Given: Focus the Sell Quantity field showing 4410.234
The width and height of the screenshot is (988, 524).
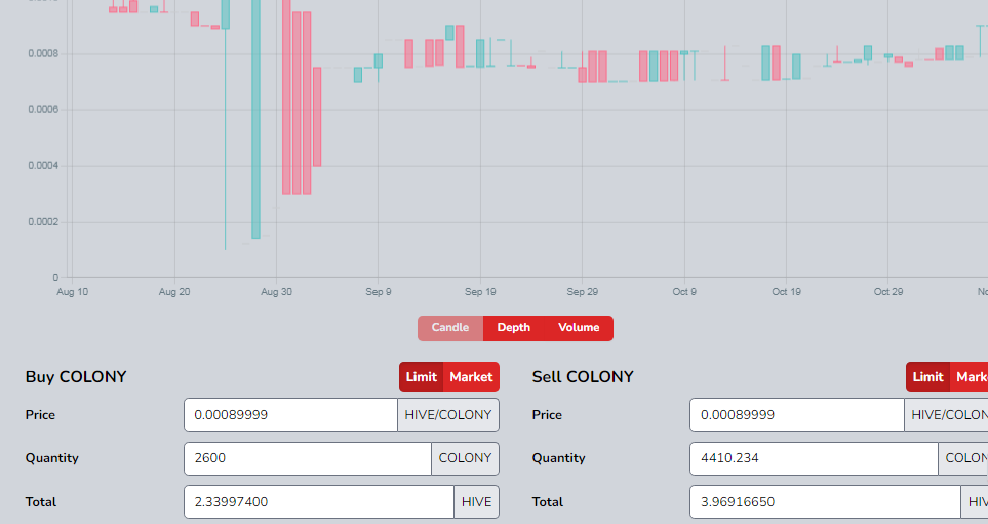Looking at the screenshot, I should point(813,459).
